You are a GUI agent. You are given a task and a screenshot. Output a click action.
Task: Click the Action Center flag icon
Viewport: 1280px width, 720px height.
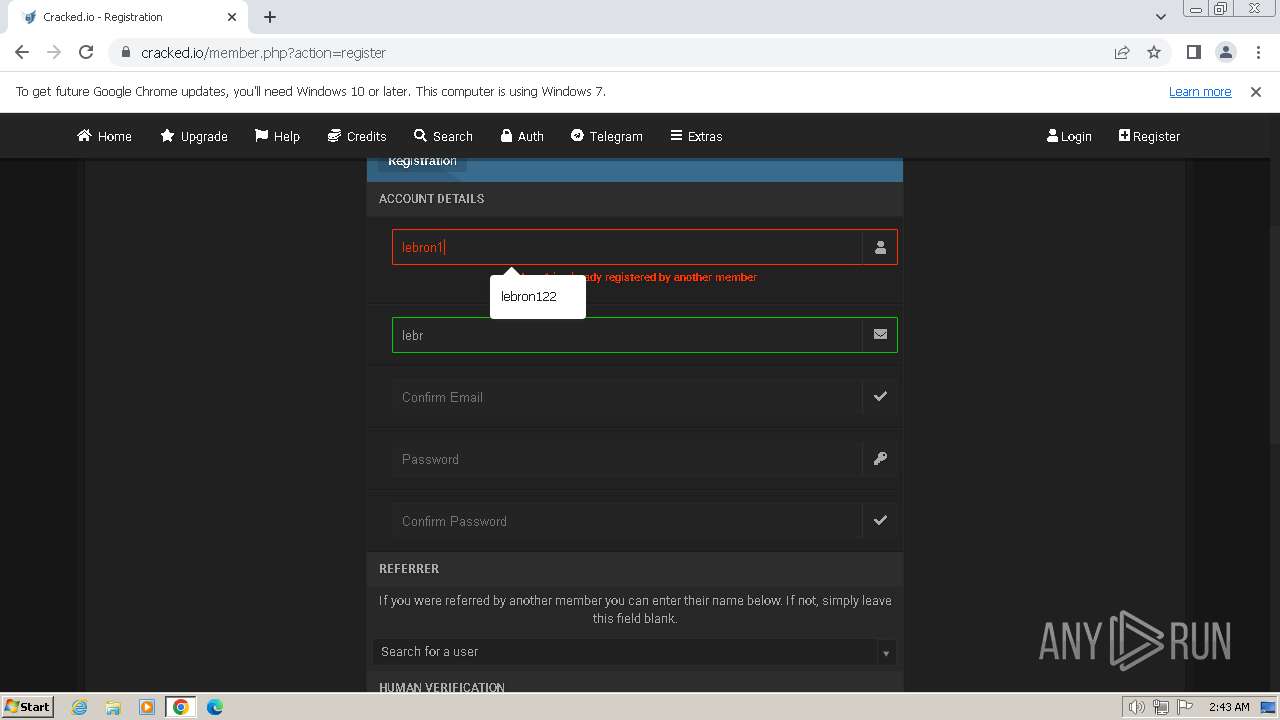(1186, 707)
